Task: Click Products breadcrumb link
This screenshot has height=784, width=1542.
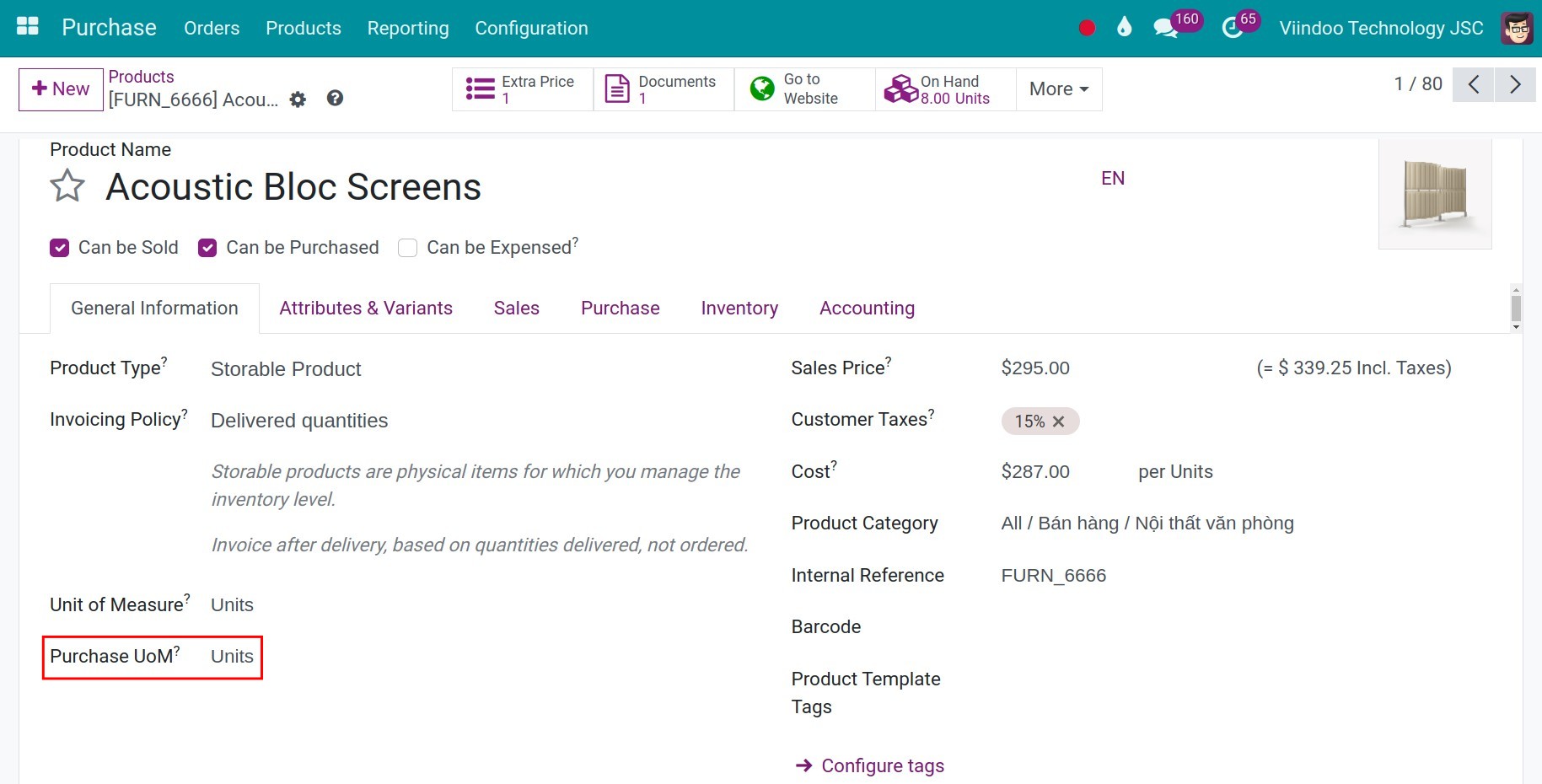Action: (141, 77)
